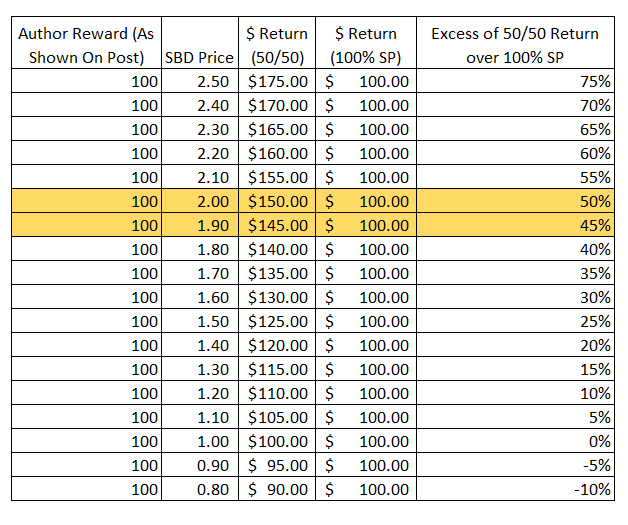The image size is (628, 525).
Task: Select the highlighted SBD price cell 1.90
Action: [x=200, y=225]
